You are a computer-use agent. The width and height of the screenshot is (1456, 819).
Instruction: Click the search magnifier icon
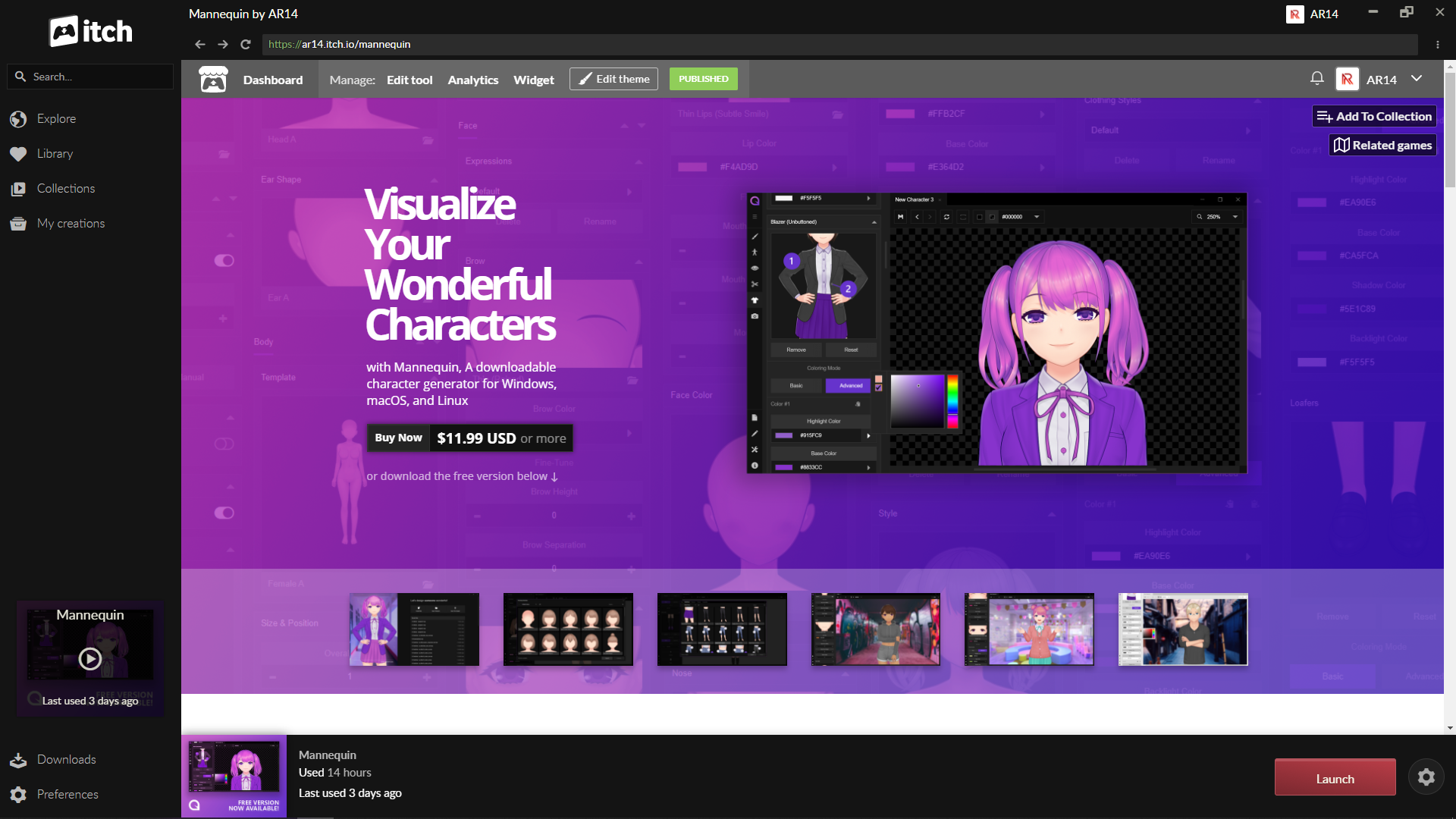(20, 77)
